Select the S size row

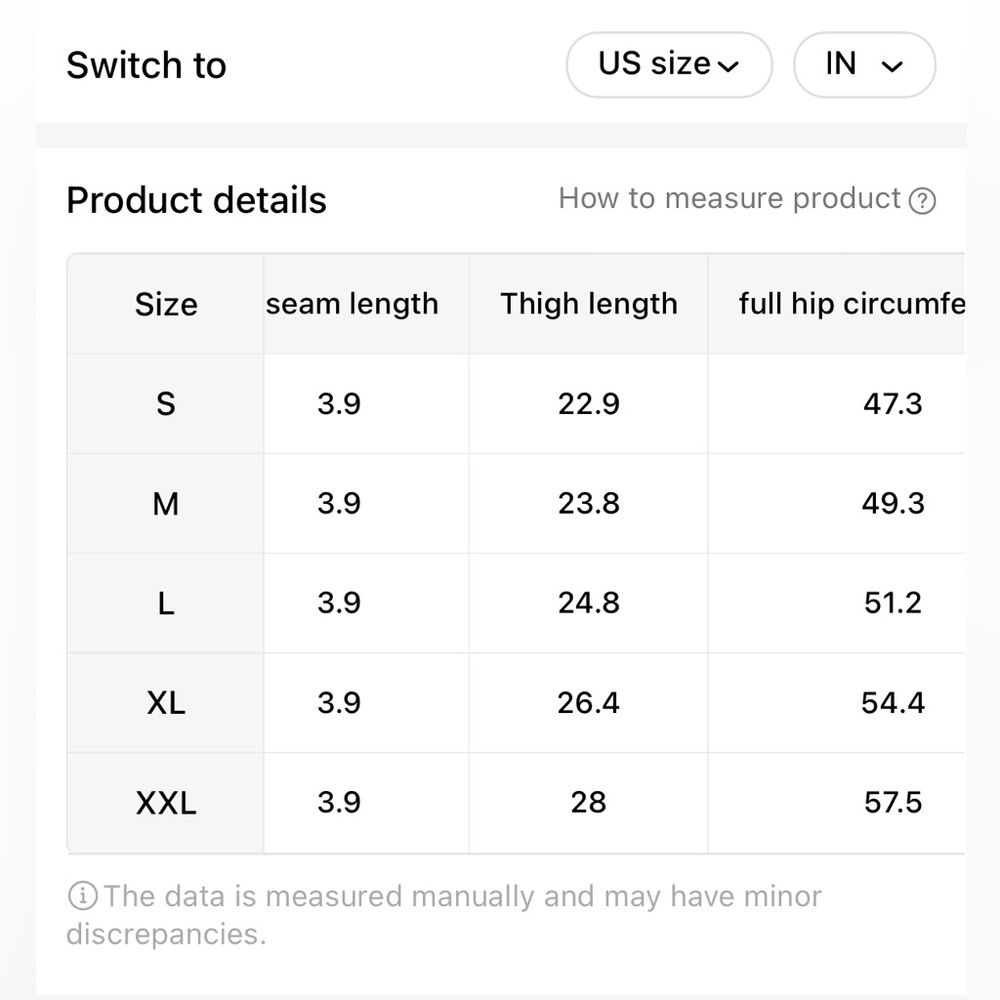(x=166, y=404)
